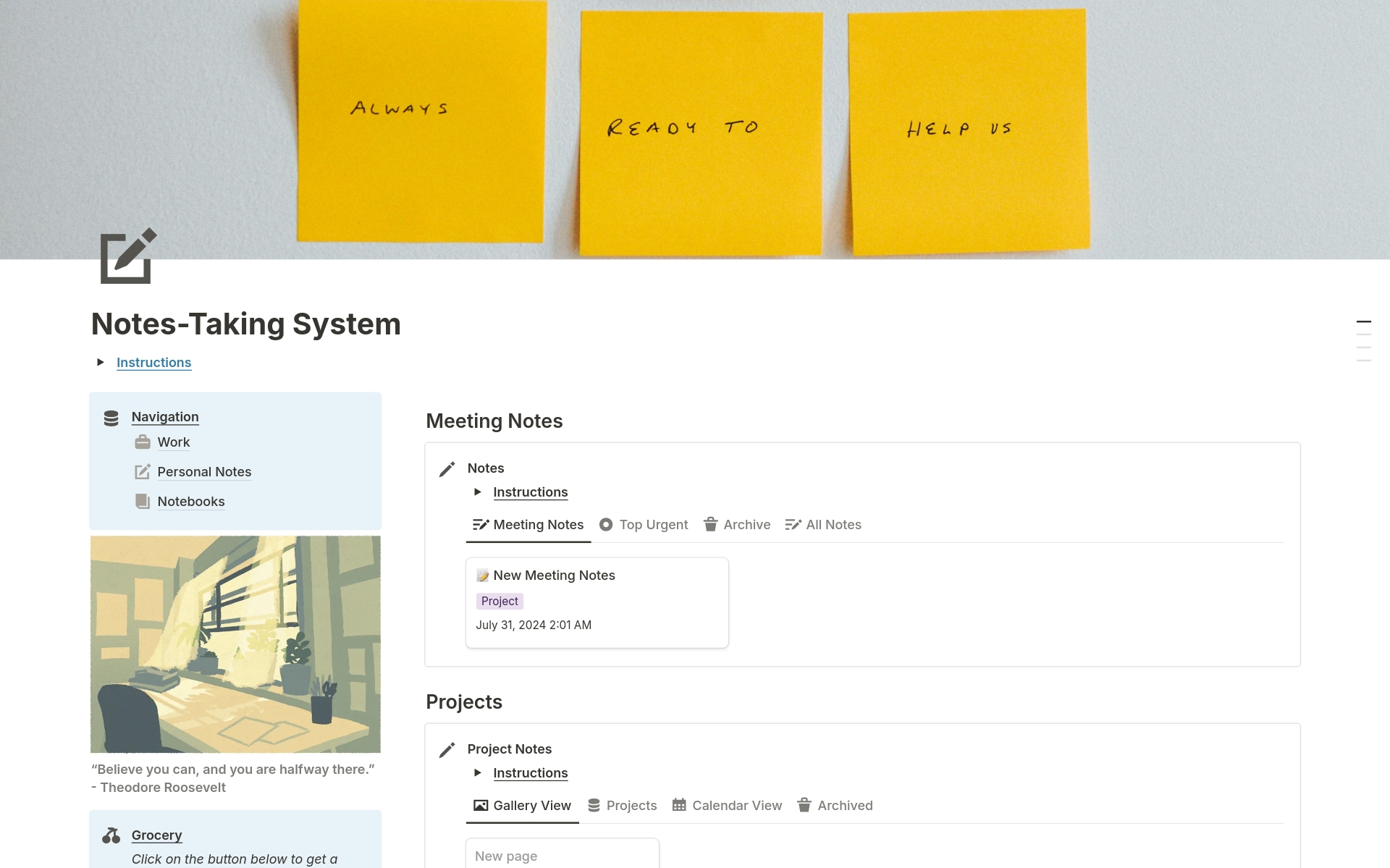Click the pencil icon beside Project Notes
The width and height of the screenshot is (1390, 868).
pyautogui.click(x=447, y=750)
